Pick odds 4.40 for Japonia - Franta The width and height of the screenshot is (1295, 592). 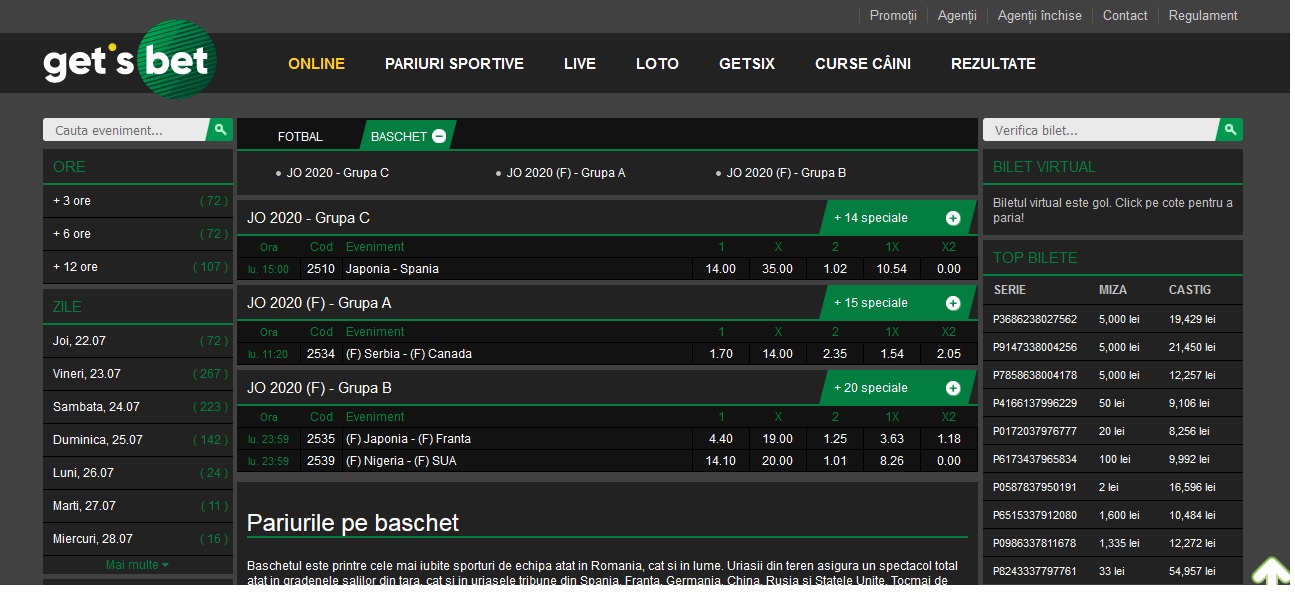[721, 439]
